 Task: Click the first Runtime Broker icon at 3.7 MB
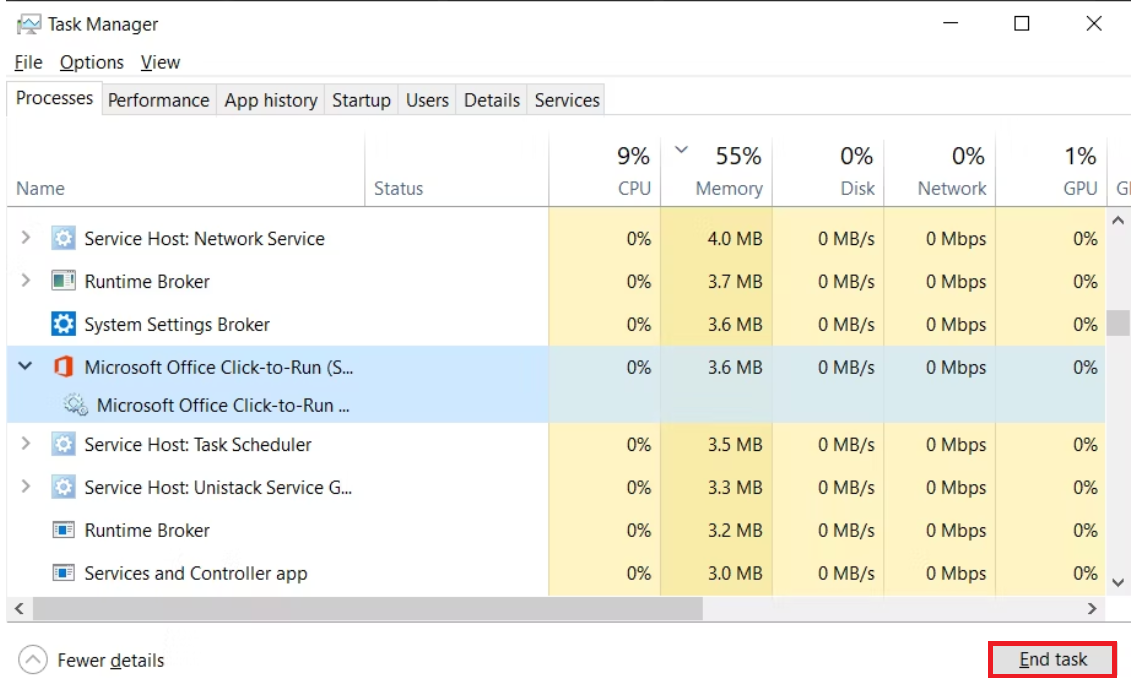click(x=64, y=281)
